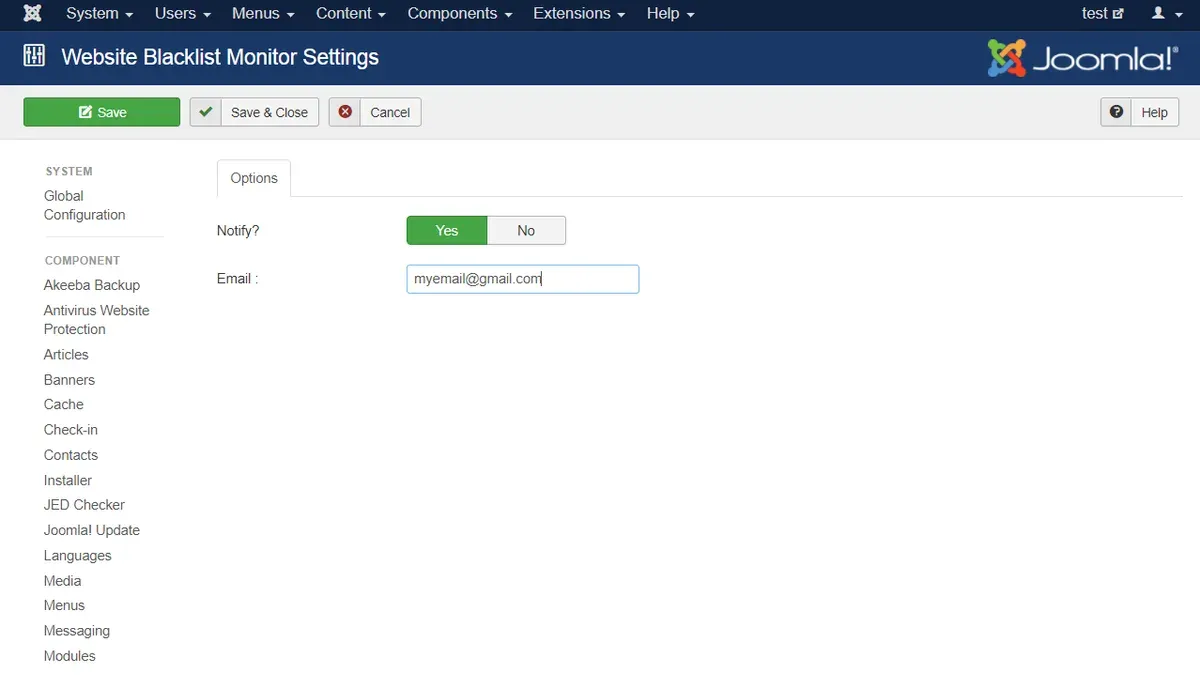
Task: Open Akeeba Backup settings
Action: pyautogui.click(x=92, y=285)
